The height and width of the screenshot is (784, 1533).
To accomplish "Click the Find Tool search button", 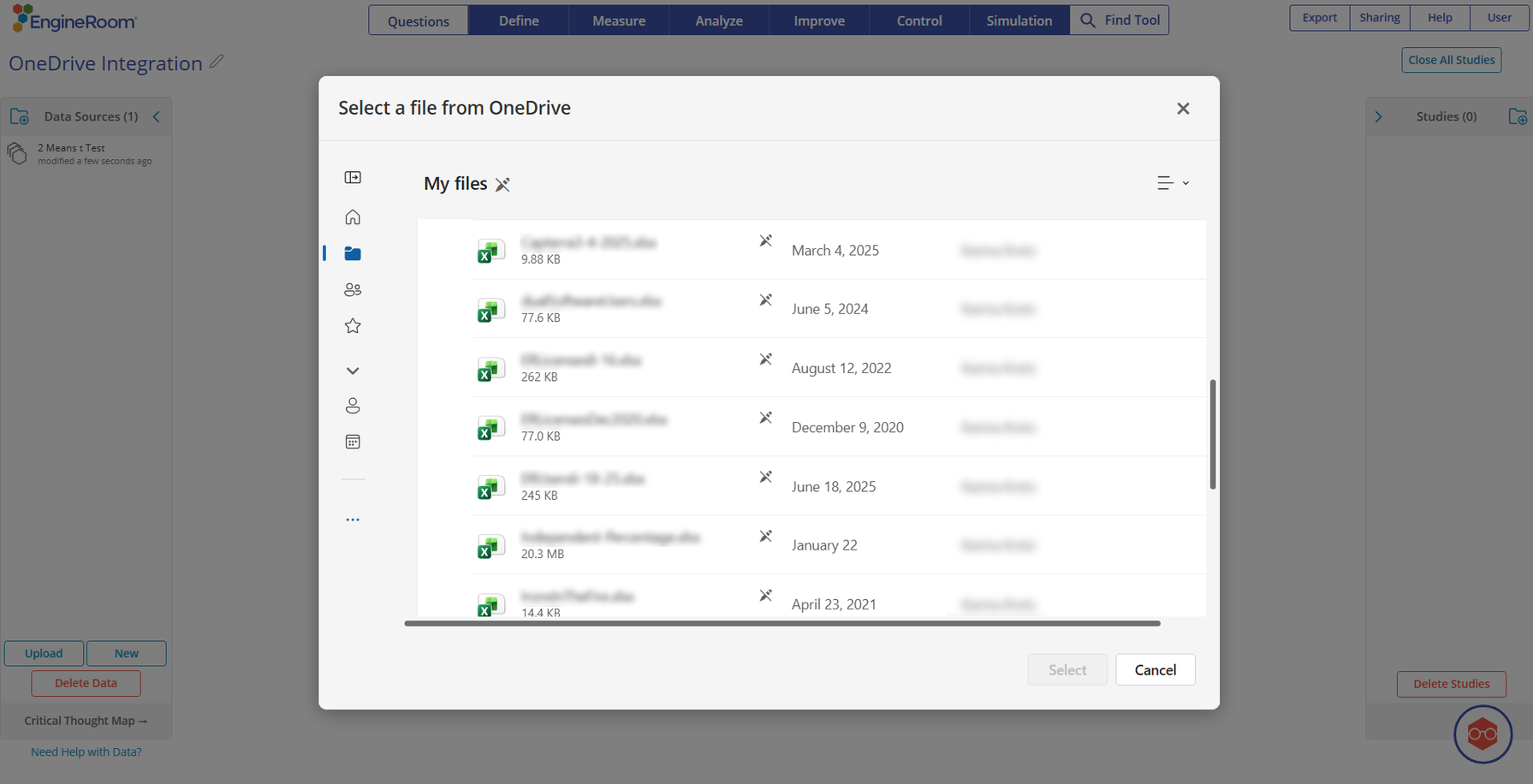I will pyautogui.click(x=1120, y=21).
